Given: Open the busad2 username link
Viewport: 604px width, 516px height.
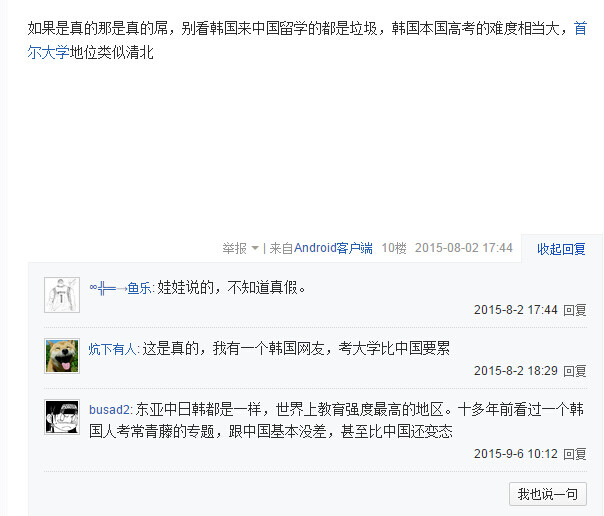Looking at the screenshot, I should [110, 410].
